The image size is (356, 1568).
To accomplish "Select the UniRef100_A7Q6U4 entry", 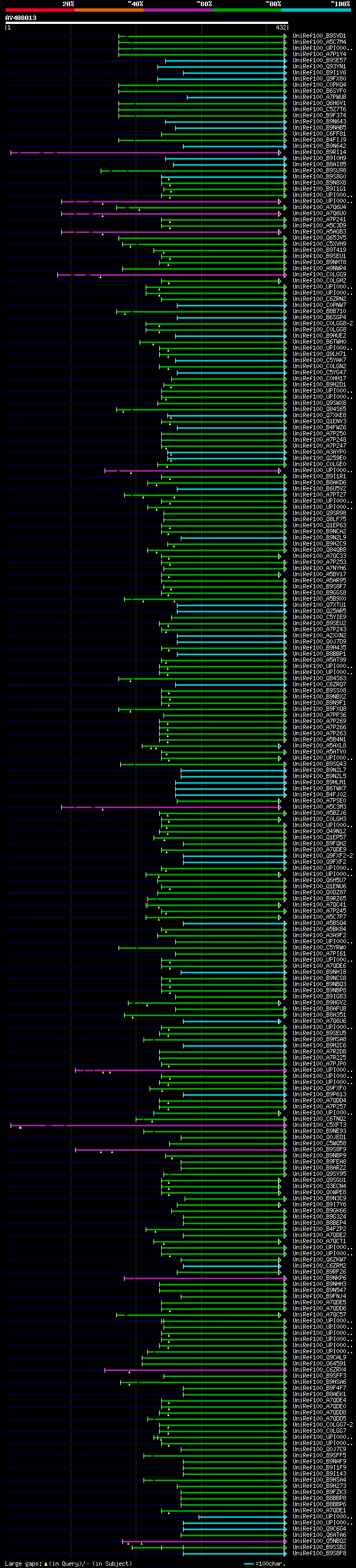I will coord(319,207).
